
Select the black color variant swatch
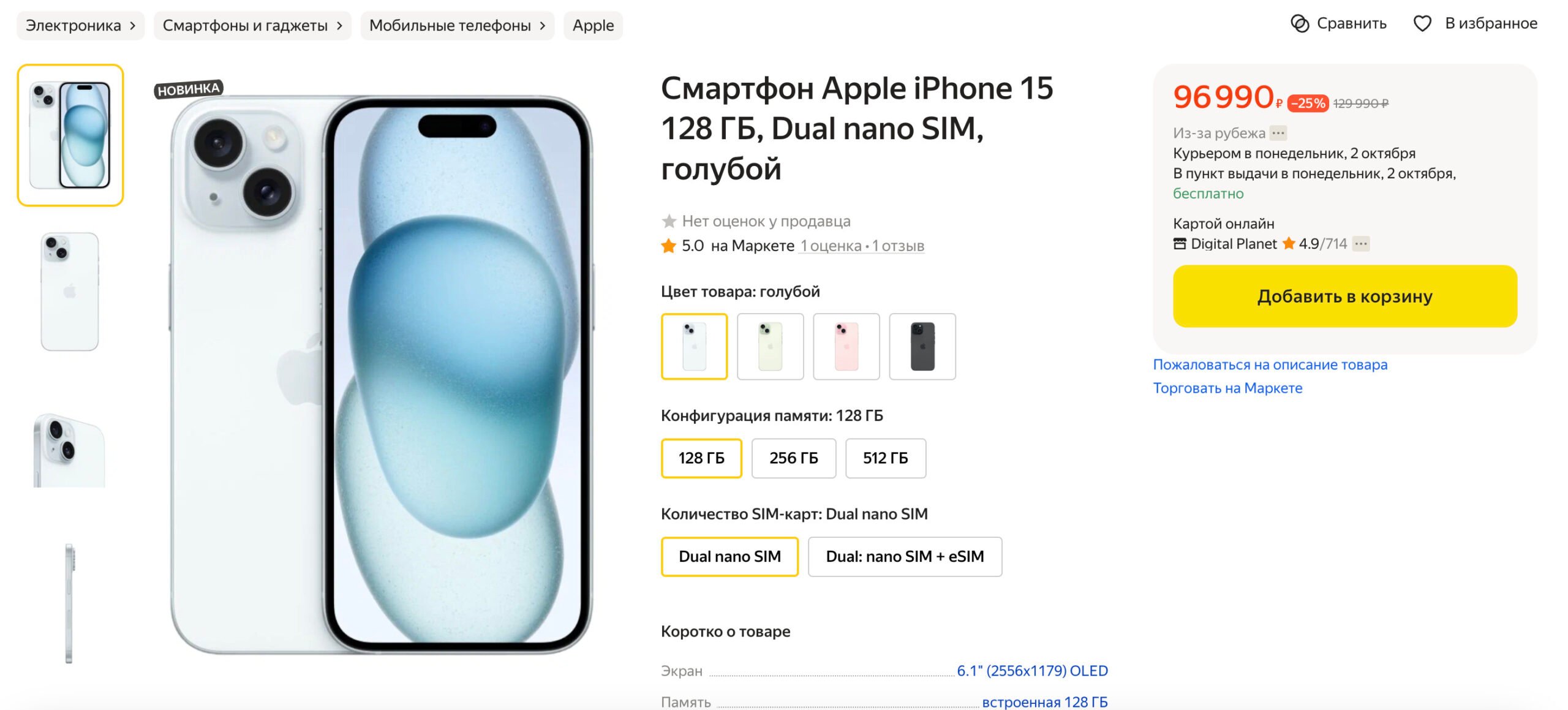921,346
